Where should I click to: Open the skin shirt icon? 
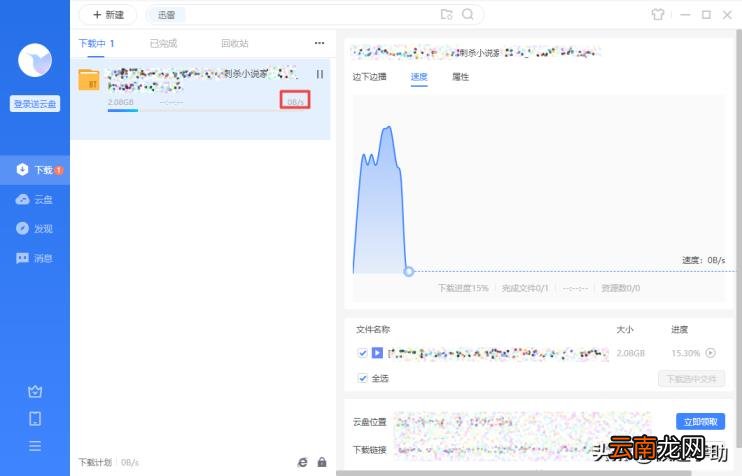coord(657,15)
